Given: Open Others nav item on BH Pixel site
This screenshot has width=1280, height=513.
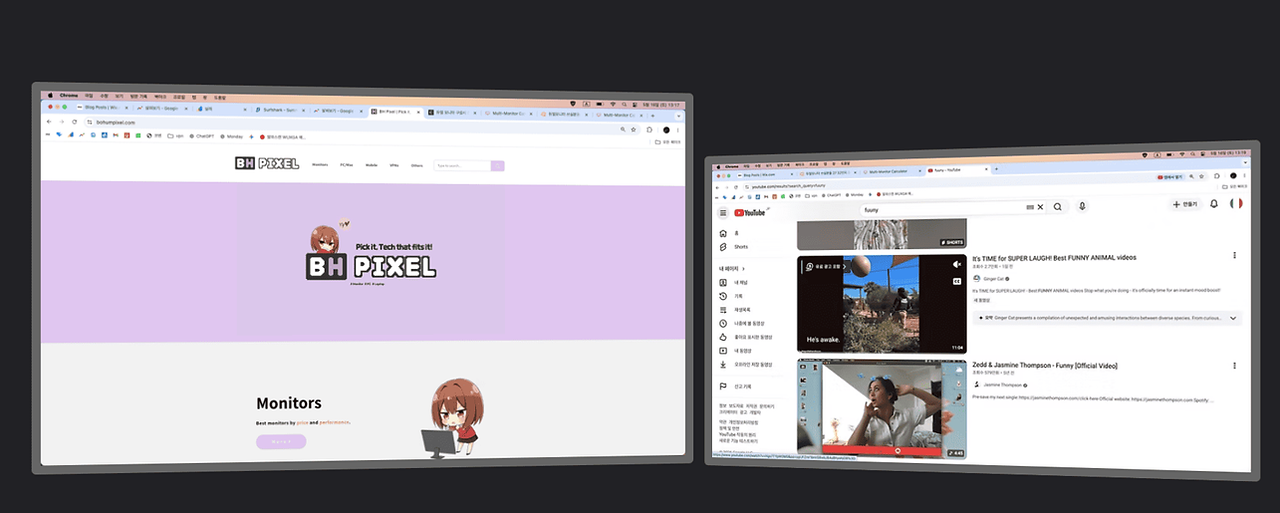Looking at the screenshot, I should click(x=417, y=165).
